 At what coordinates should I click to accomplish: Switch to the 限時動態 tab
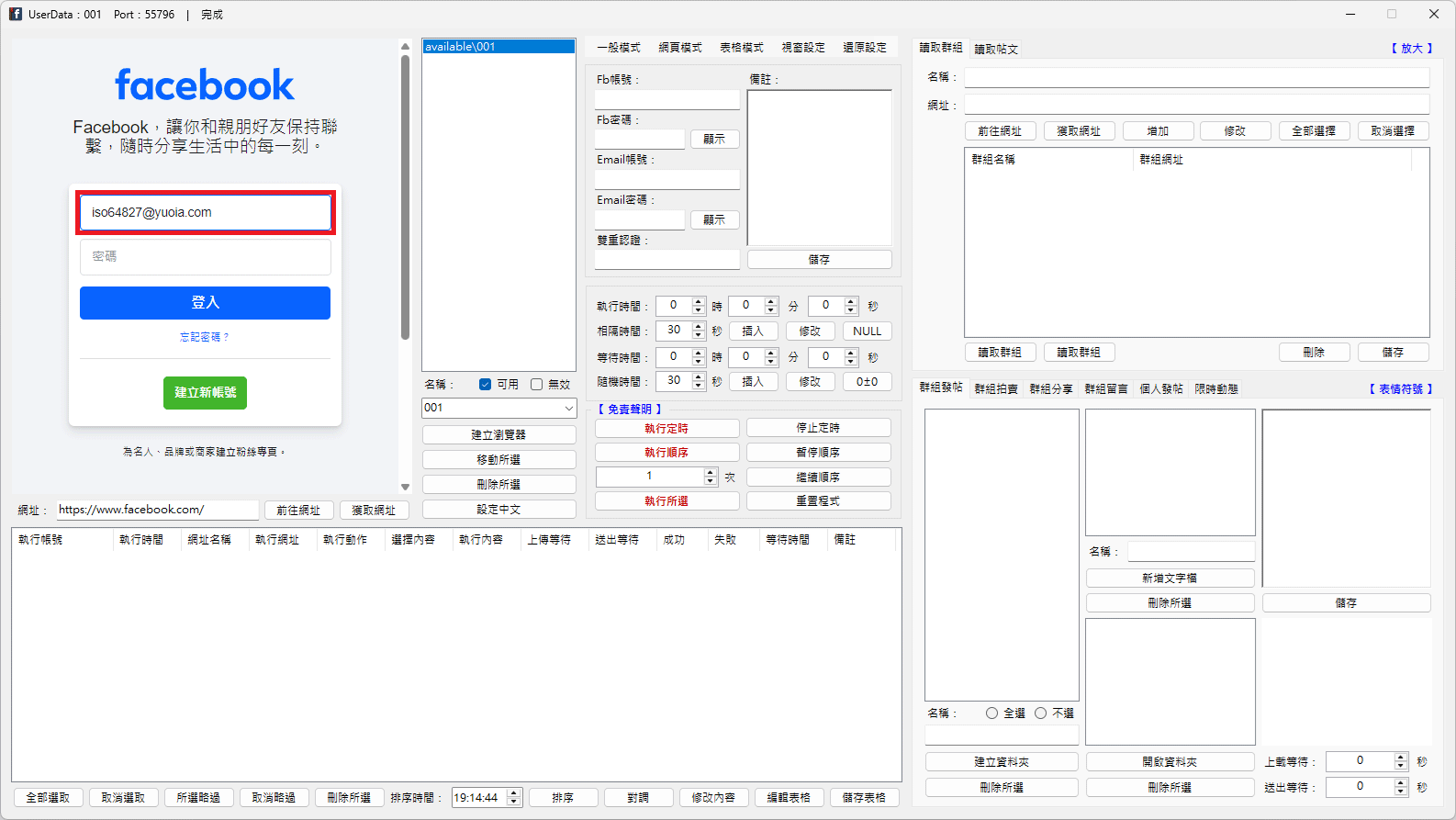click(x=1216, y=389)
